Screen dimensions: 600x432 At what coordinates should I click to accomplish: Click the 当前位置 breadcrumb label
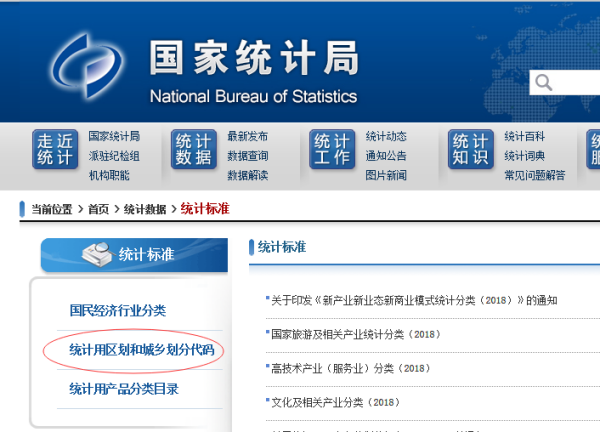click(52, 209)
